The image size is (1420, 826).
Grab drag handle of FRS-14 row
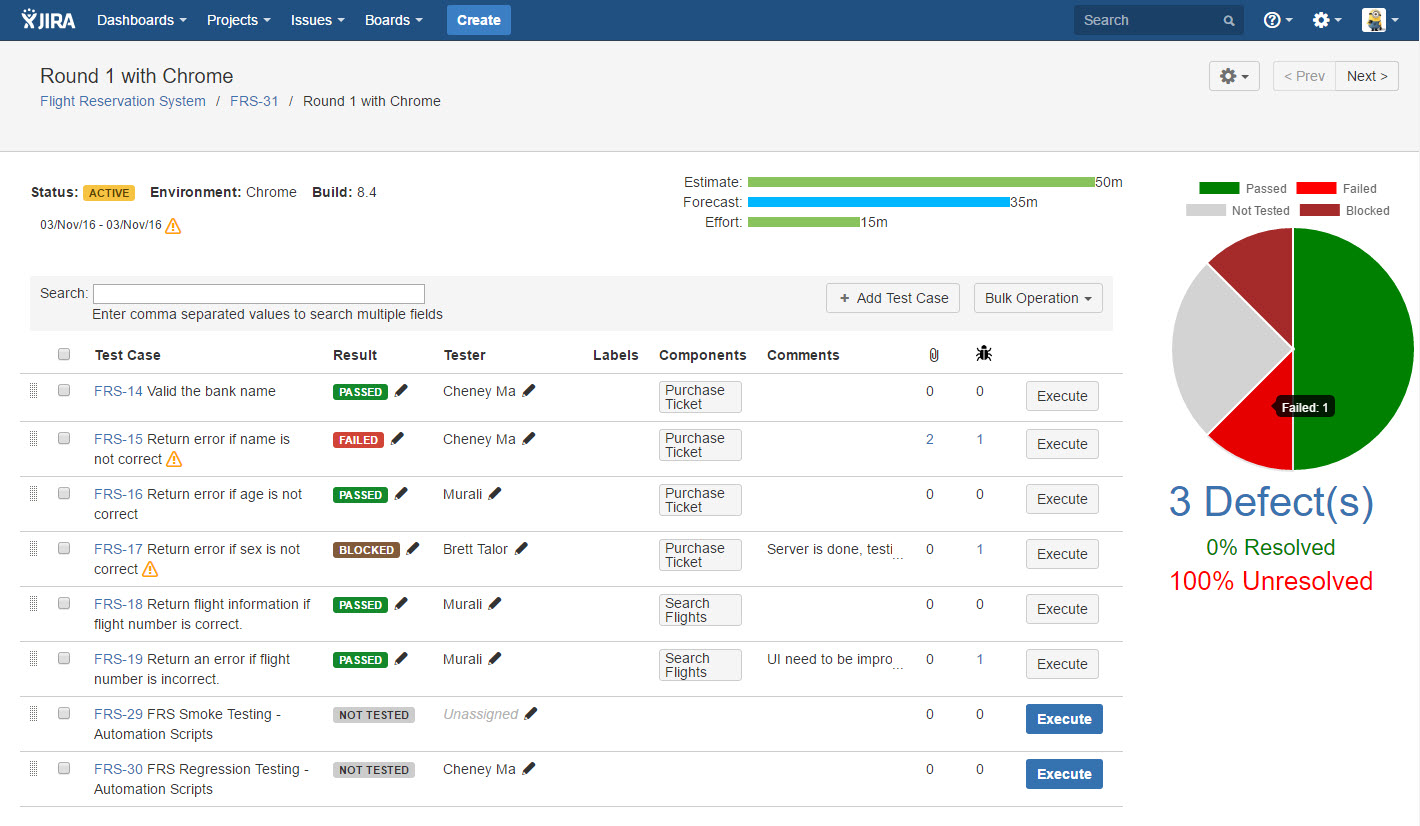point(33,391)
